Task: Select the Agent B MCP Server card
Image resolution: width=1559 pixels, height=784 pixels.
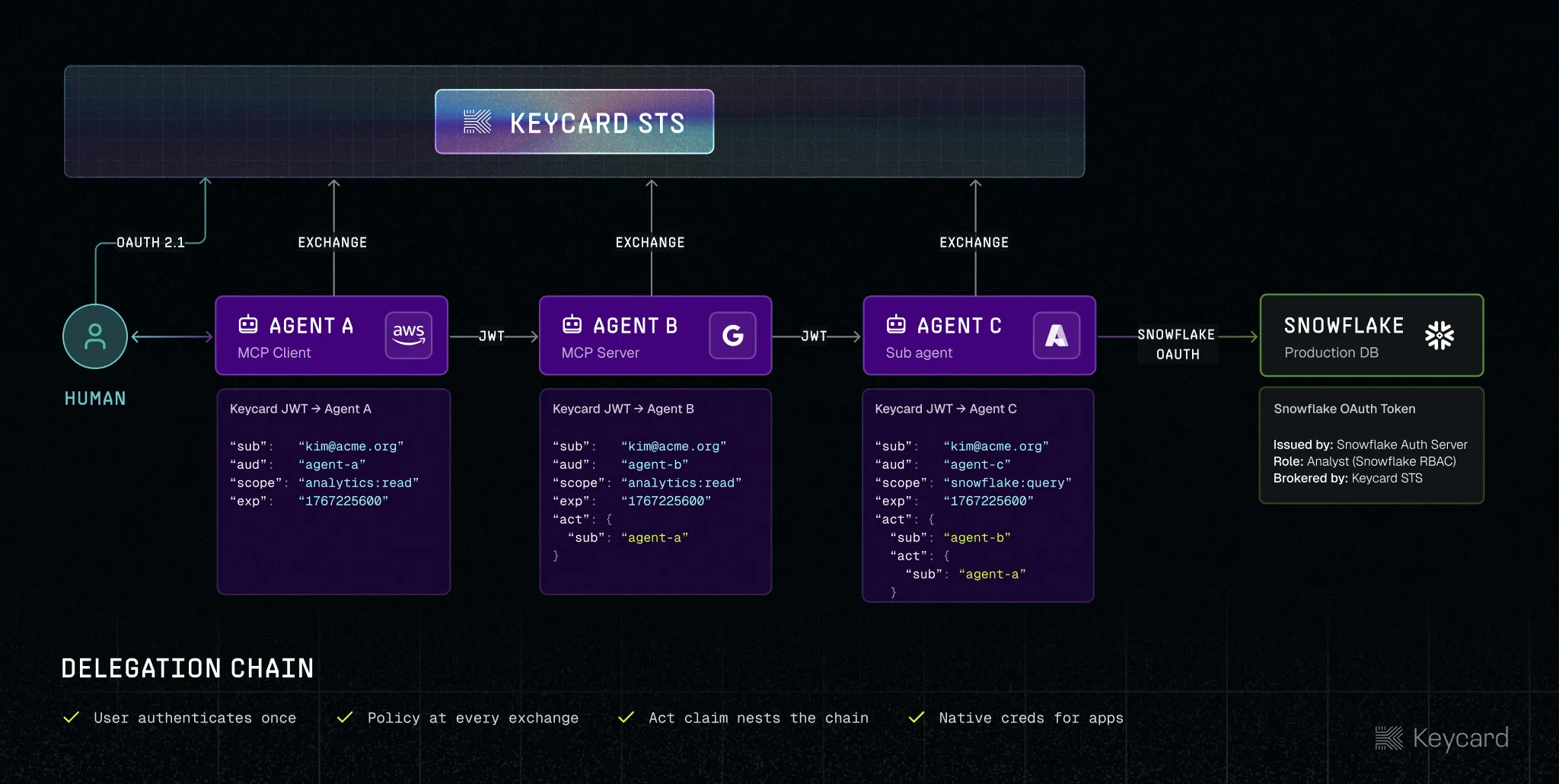Action: tap(655, 336)
